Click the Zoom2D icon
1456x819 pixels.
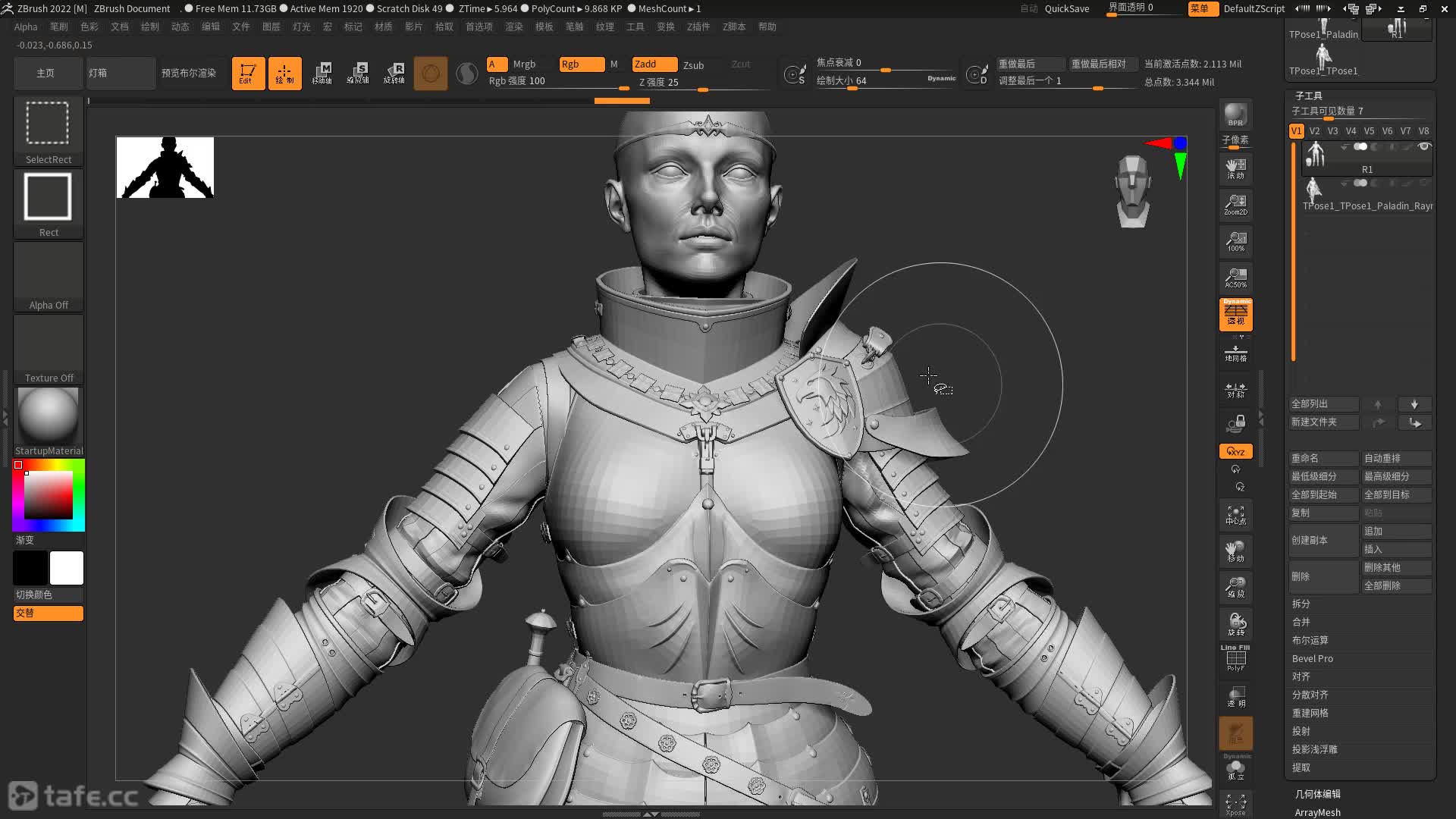[x=1235, y=205]
